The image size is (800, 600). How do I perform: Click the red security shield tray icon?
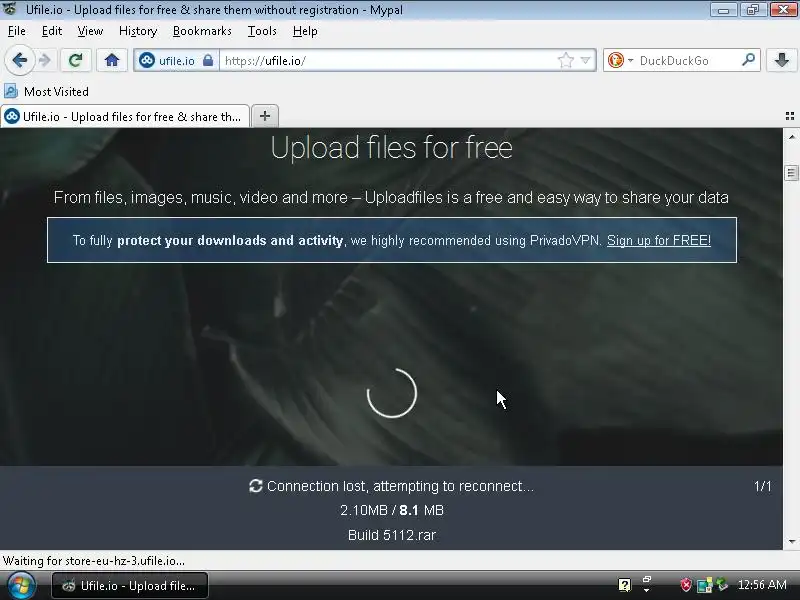pos(686,585)
